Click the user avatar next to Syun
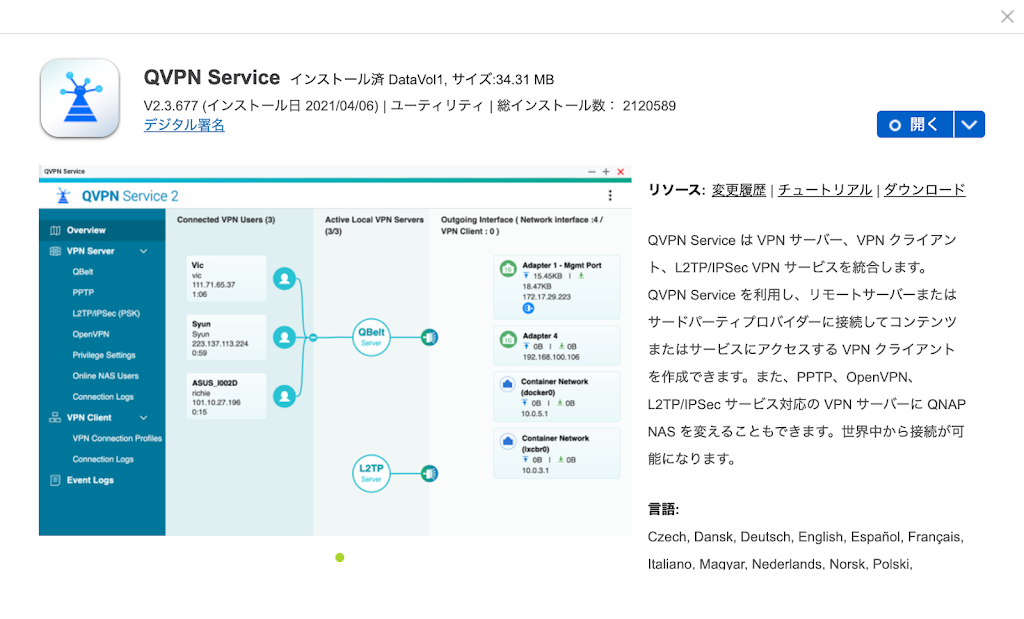1024x619 pixels. click(x=284, y=338)
